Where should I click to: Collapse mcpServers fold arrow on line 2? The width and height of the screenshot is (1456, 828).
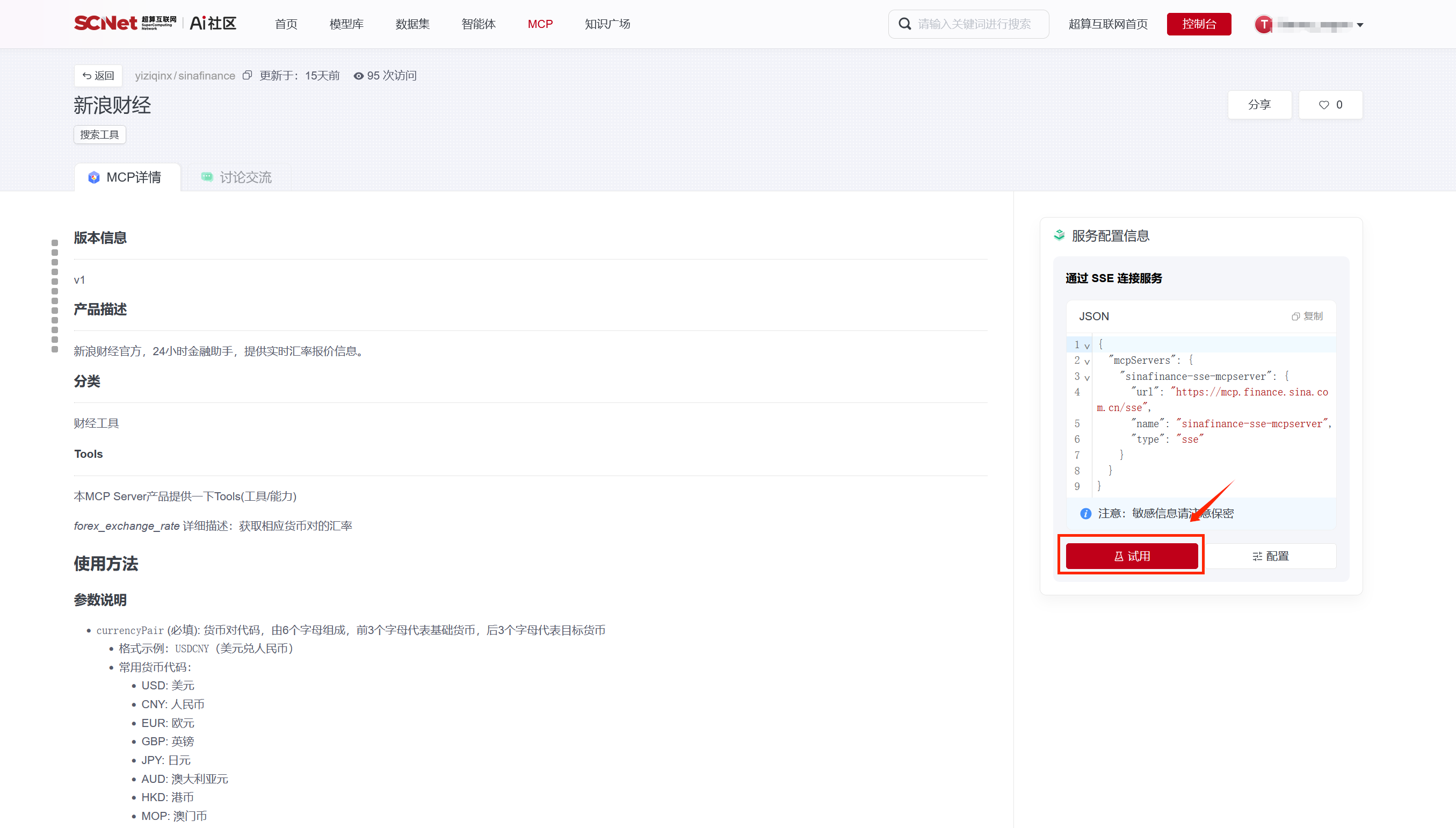coord(1087,362)
